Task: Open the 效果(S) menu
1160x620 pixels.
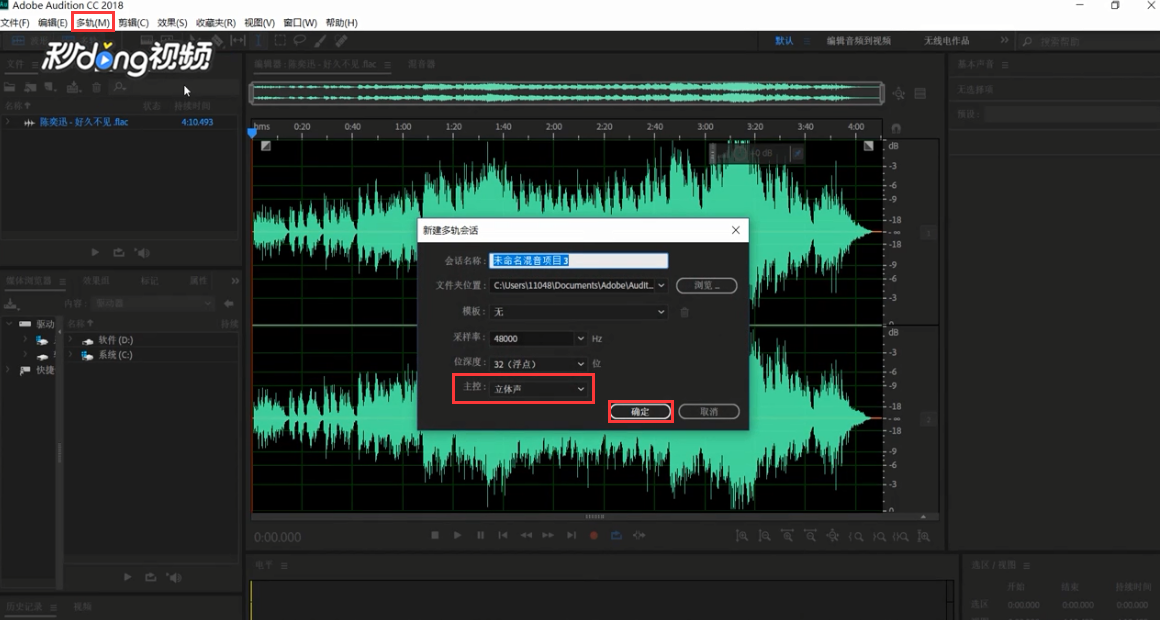Action: point(172,22)
